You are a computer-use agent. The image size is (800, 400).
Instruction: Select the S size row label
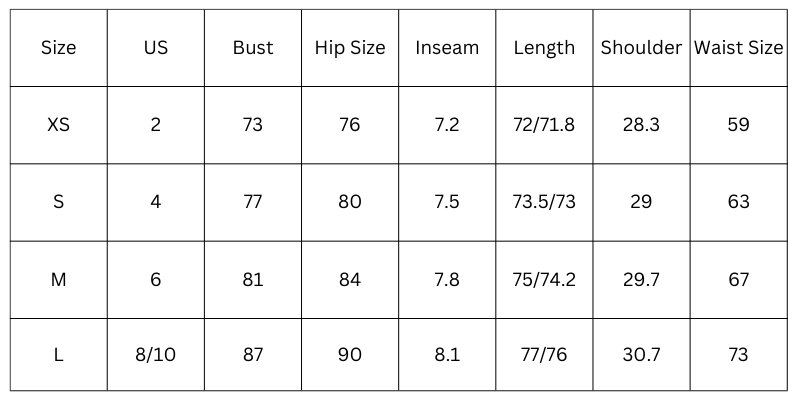58,202
